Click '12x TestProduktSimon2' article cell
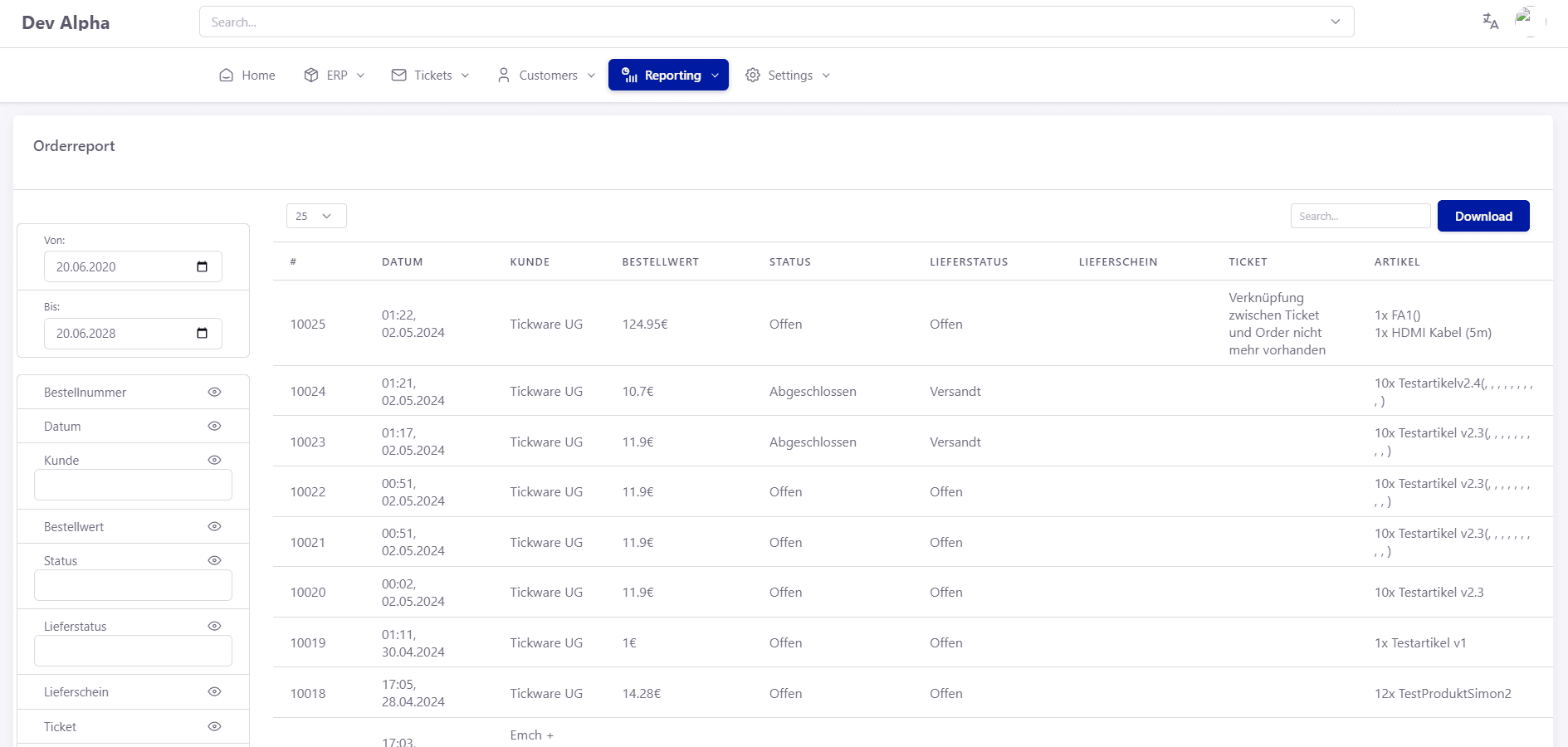The height and width of the screenshot is (747, 1568). tap(1443, 693)
